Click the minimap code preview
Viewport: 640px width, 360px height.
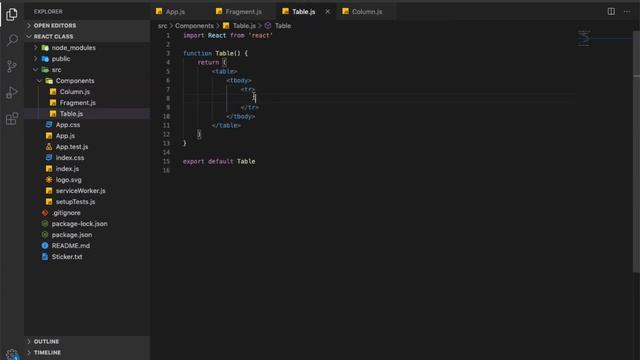(x=584, y=38)
